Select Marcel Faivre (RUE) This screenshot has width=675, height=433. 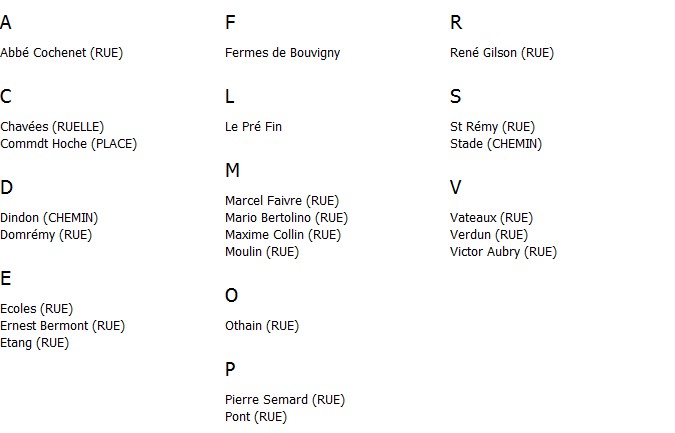(x=282, y=201)
